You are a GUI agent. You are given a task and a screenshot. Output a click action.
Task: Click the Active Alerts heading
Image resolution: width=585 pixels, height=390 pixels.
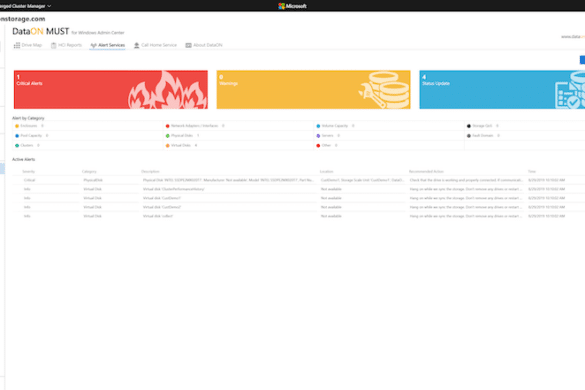click(24, 159)
